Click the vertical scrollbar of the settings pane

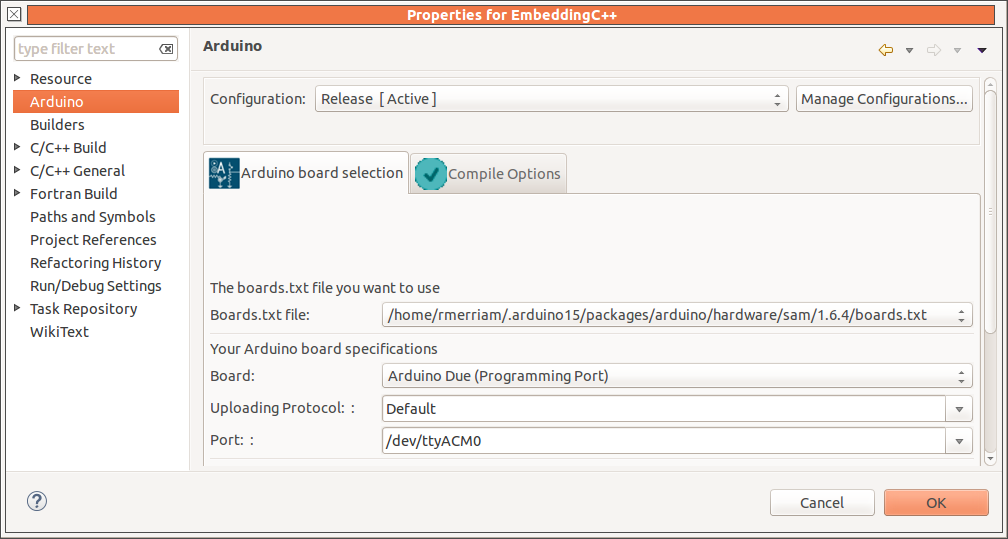(990, 210)
